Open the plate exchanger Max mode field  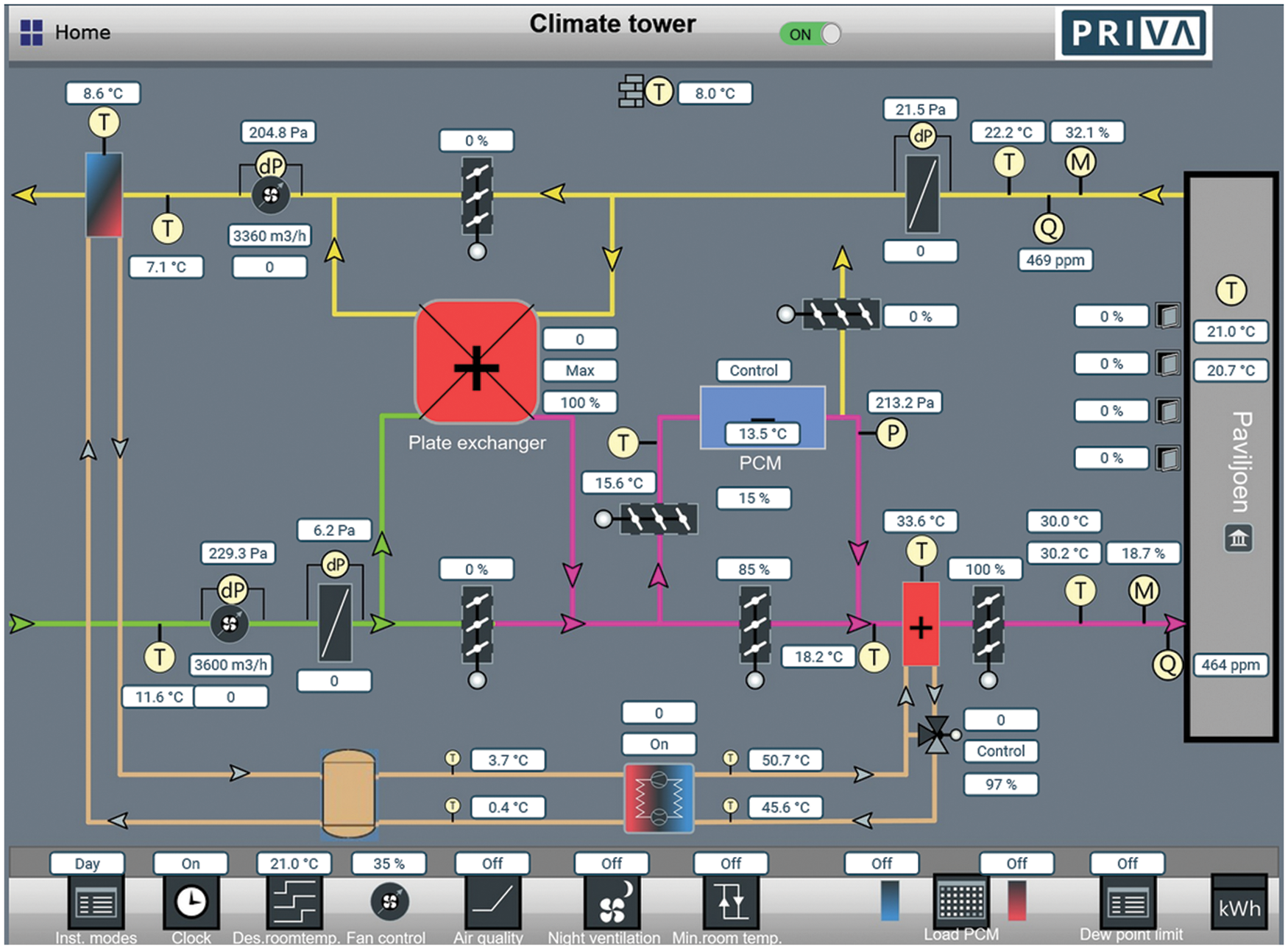click(579, 370)
